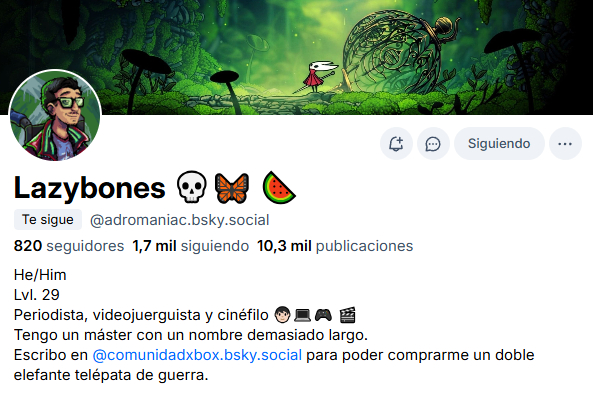This screenshot has width=593, height=406.
Task: Click the Te sigue badge
Action: [48, 220]
